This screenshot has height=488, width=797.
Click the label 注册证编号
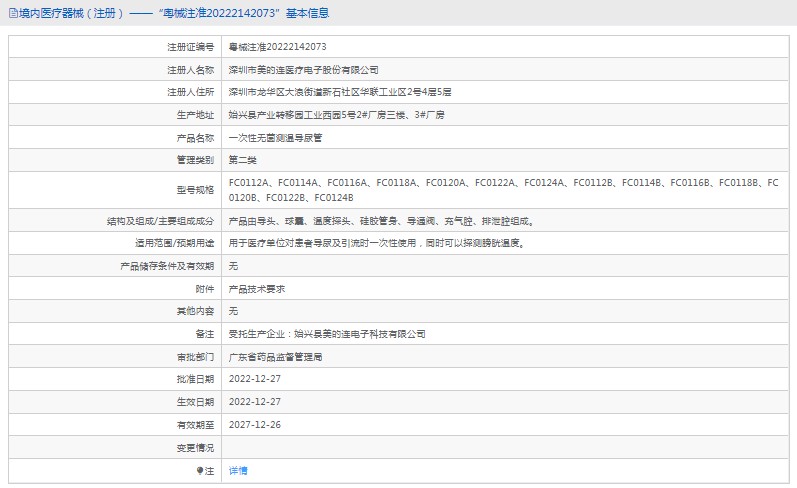pos(191,47)
